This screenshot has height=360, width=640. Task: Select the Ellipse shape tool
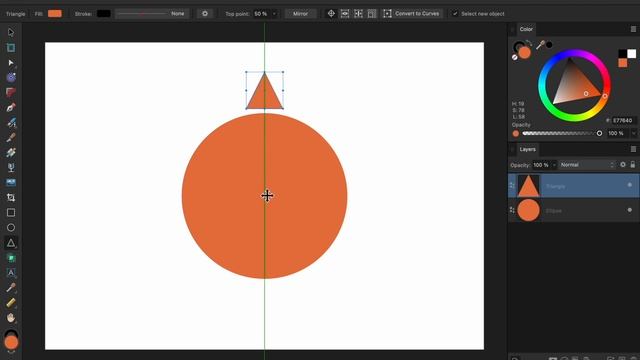pos(11,227)
